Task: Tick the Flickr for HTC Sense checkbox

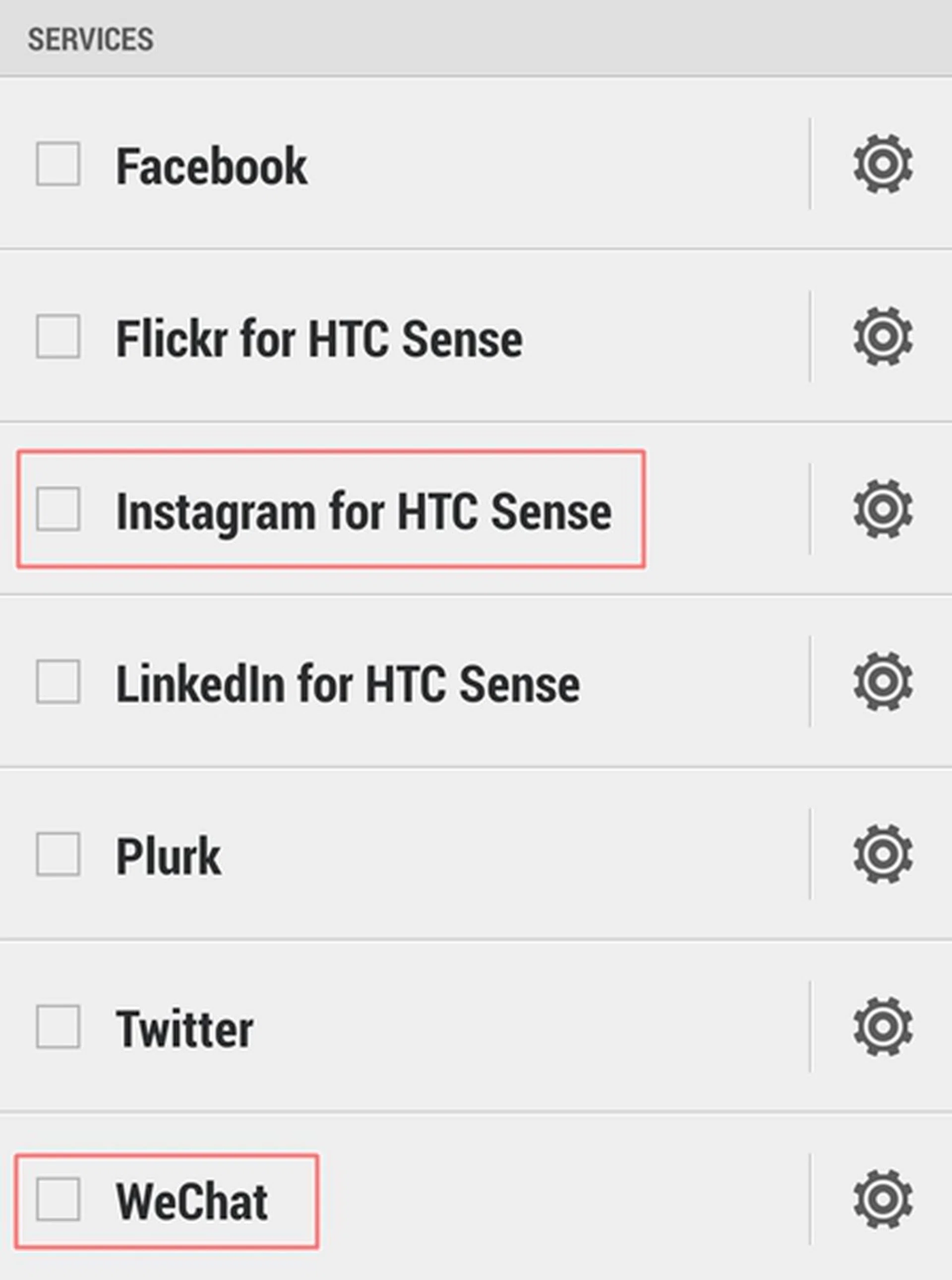Action: [58, 337]
